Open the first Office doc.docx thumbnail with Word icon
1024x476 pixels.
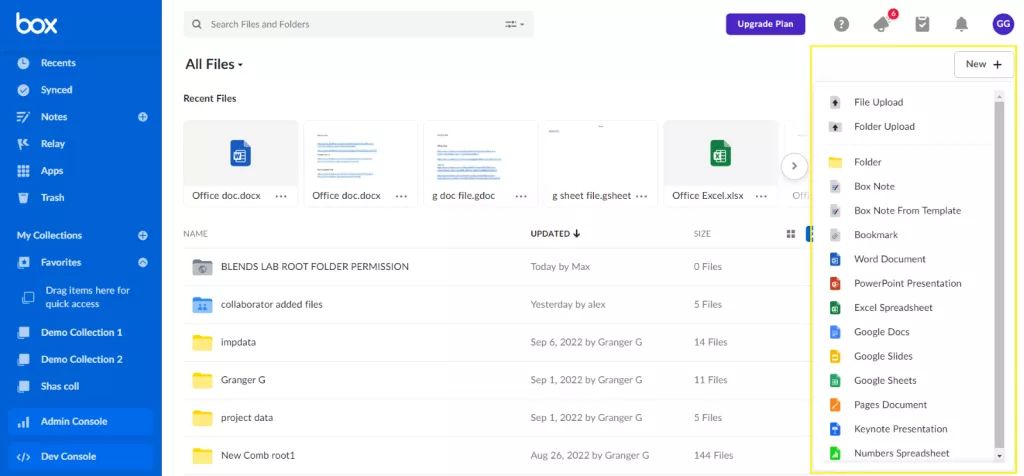(240, 153)
